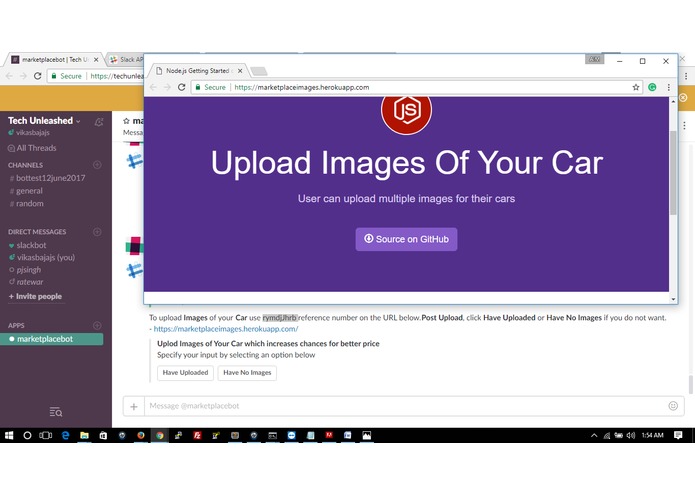Open the volume control in system tray
The height and width of the screenshot is (494, 695).
click(631, 436)
